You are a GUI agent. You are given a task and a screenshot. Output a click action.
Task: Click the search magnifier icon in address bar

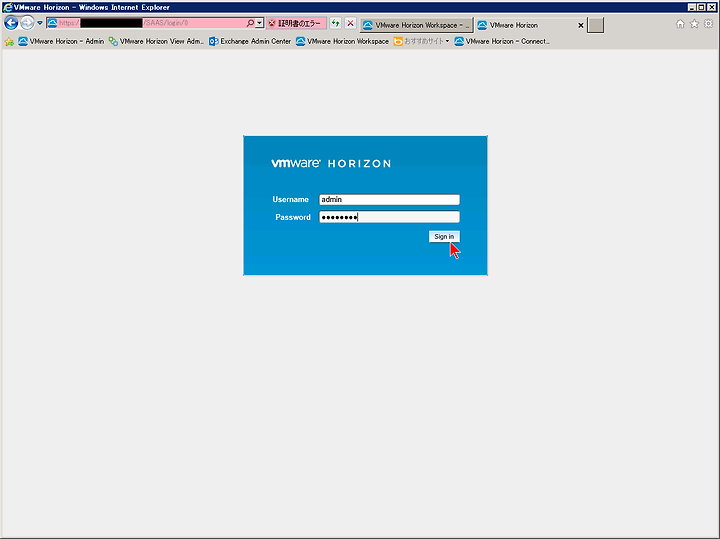tap(250, 23)
